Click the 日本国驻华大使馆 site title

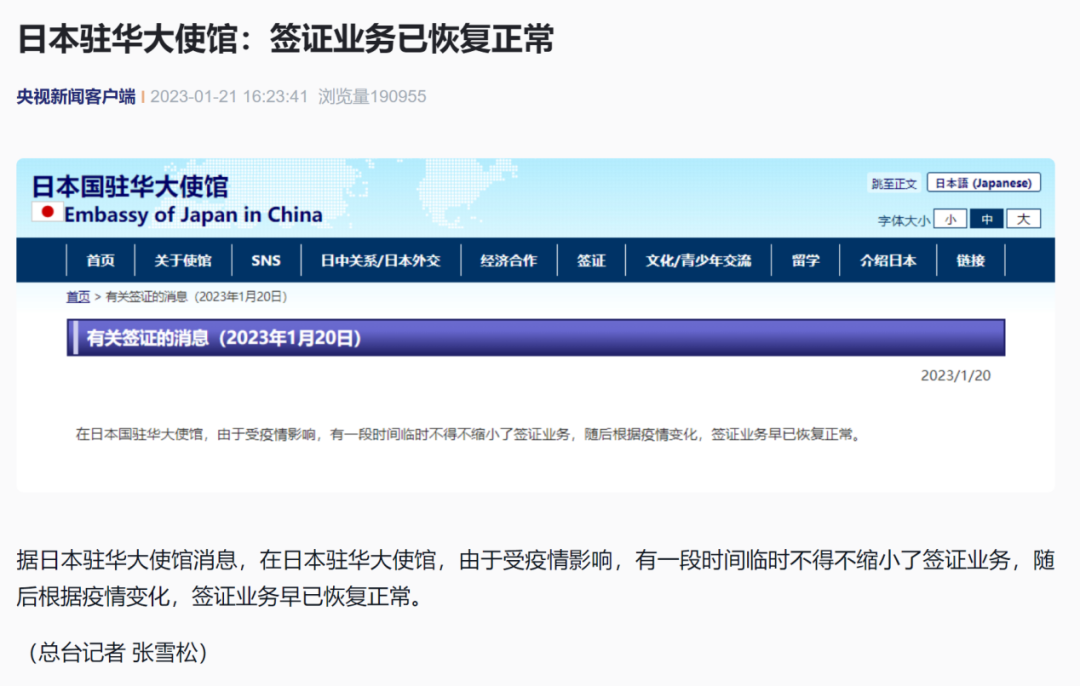tap(129, 186)
